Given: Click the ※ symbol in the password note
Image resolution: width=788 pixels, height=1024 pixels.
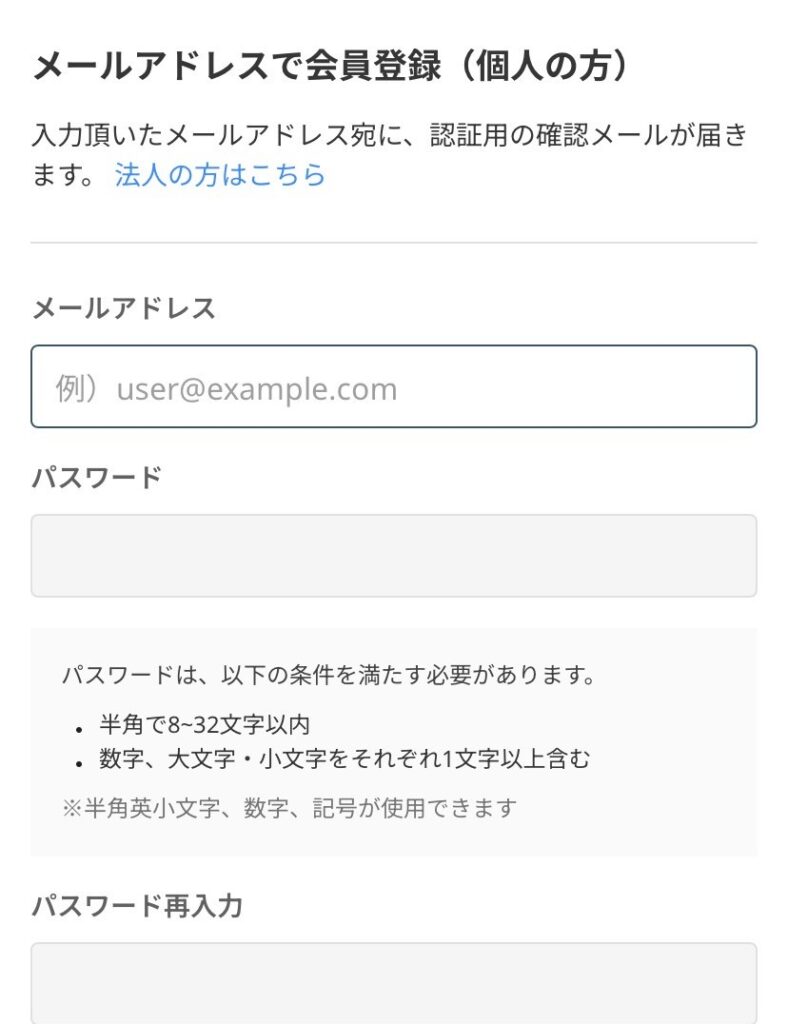Looking at the screenshot, I should 70,808.
